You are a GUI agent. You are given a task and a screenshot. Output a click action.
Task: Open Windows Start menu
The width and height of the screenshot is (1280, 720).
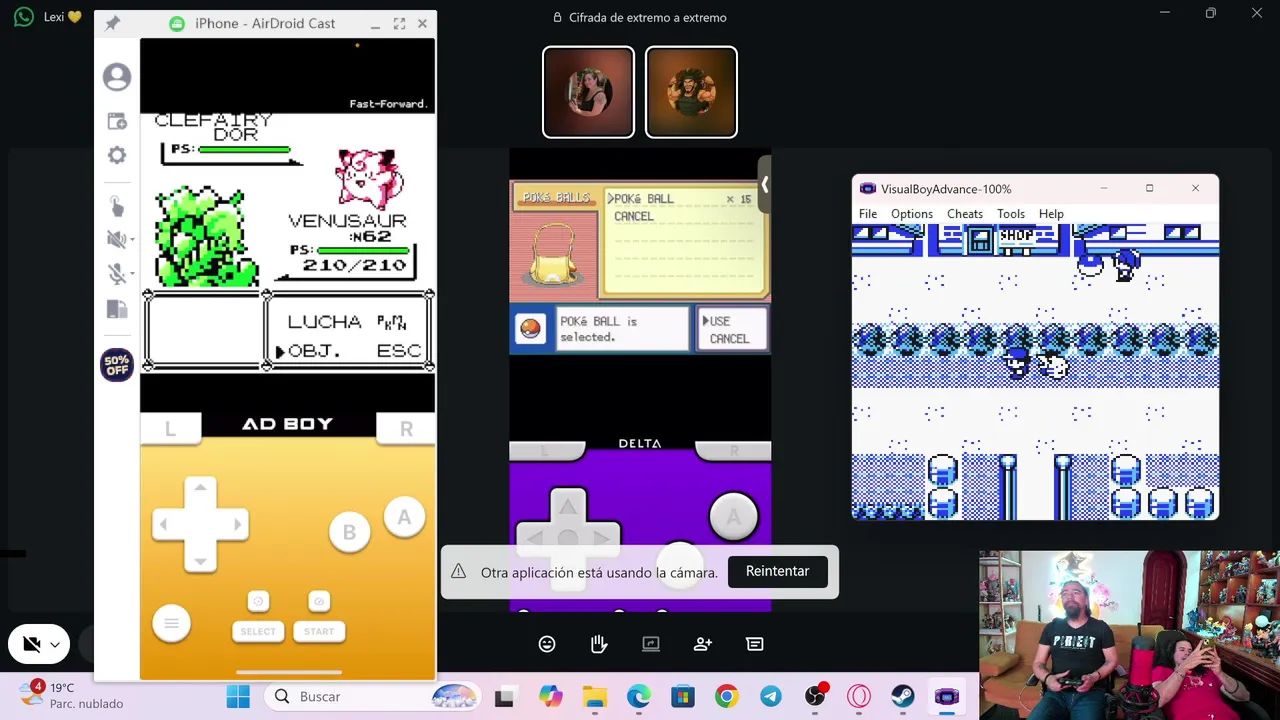(x=238, y=697)
